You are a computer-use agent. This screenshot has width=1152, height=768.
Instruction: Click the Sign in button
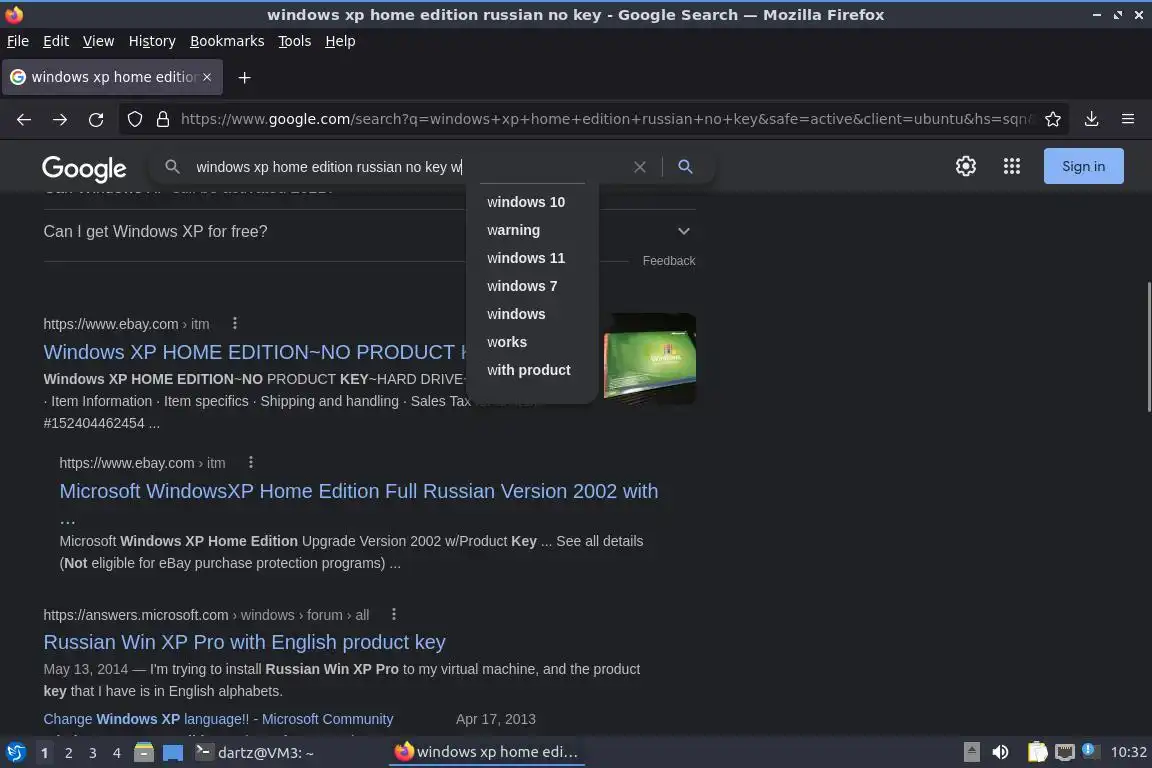[1084, 166]
